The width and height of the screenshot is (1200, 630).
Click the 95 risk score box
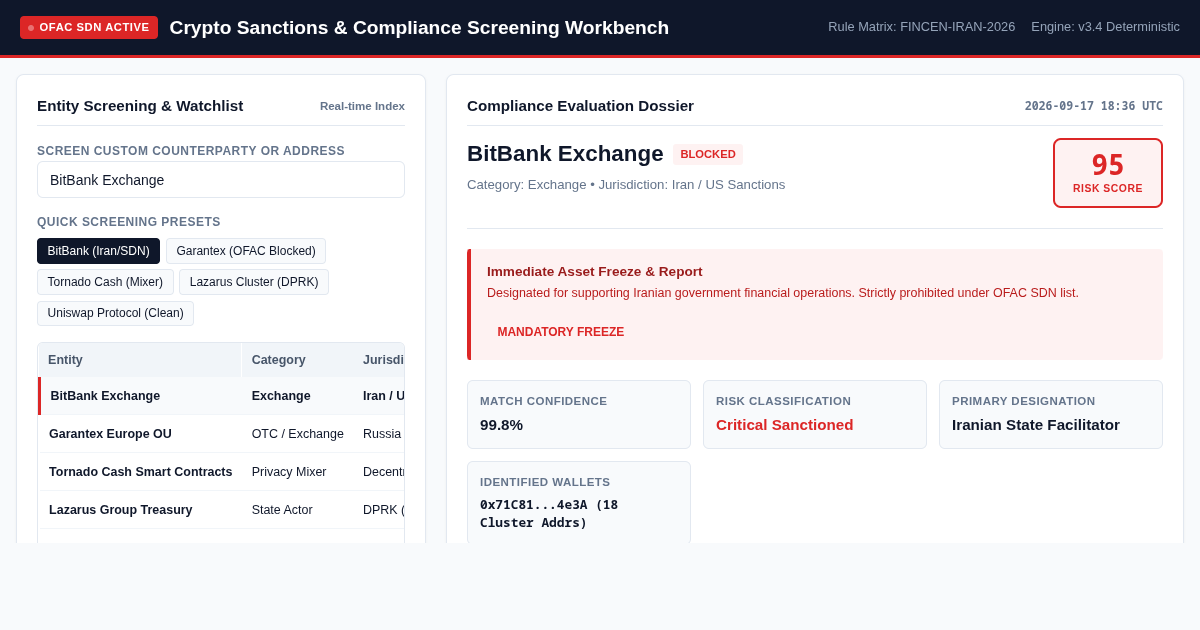coord(1108,173)
